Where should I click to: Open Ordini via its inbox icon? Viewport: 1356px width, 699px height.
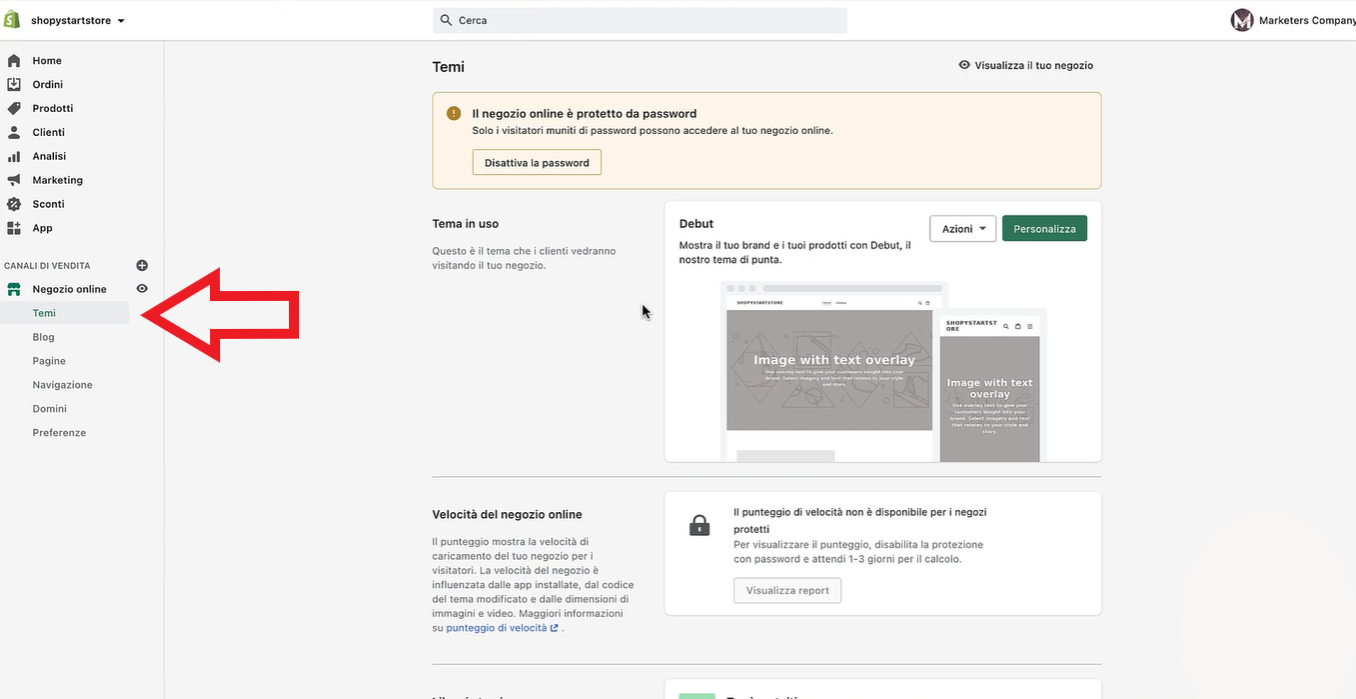14,85
